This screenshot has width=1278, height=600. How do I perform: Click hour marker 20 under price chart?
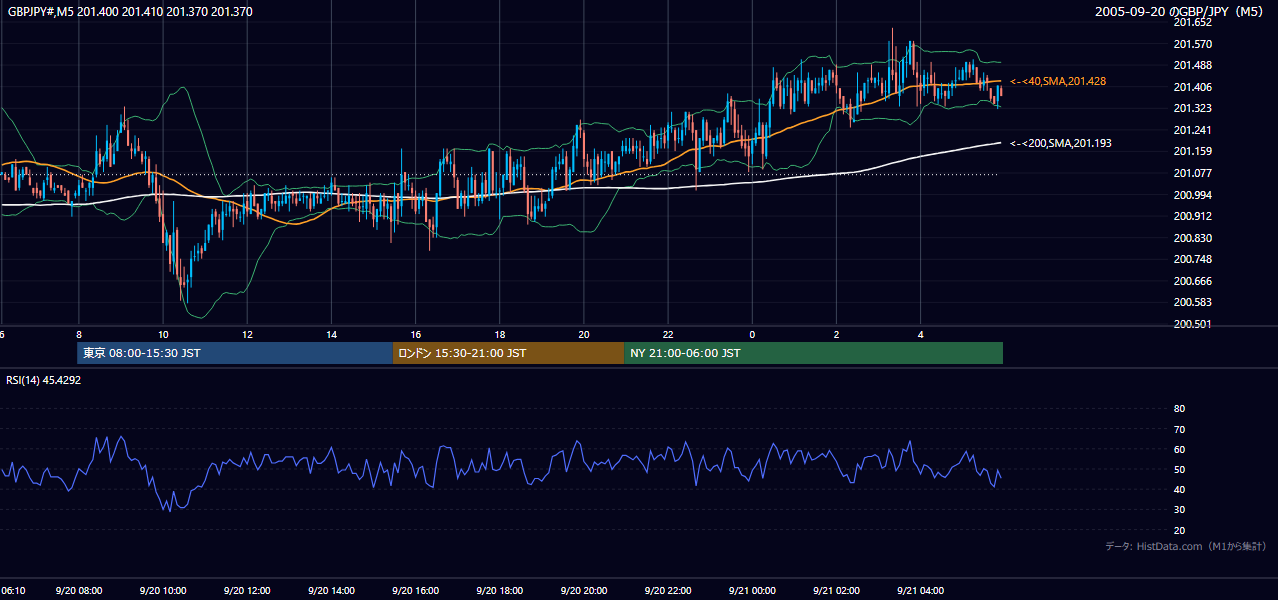(584, 334)
